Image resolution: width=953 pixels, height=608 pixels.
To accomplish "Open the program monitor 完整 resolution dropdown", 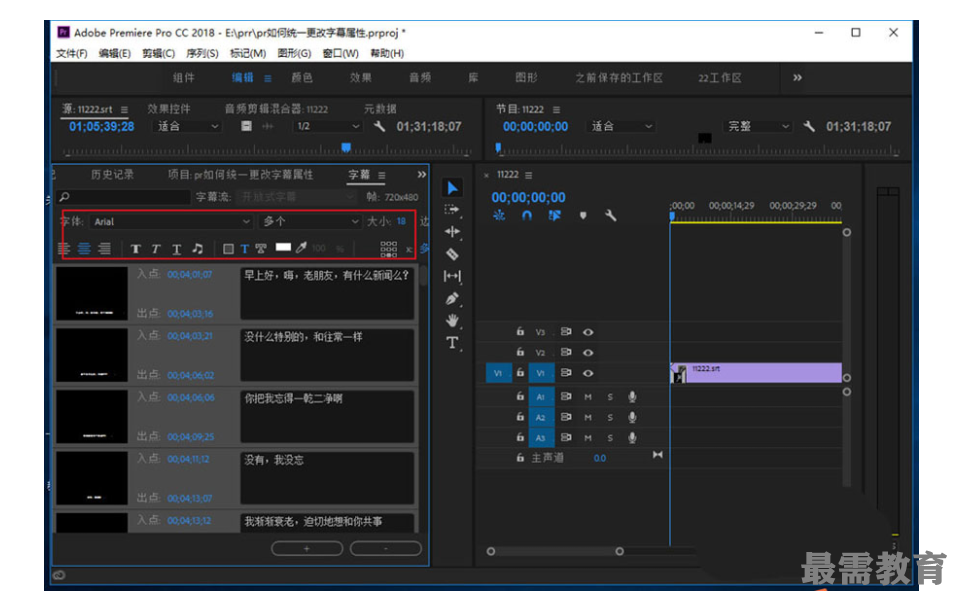I will pos(758,127).
